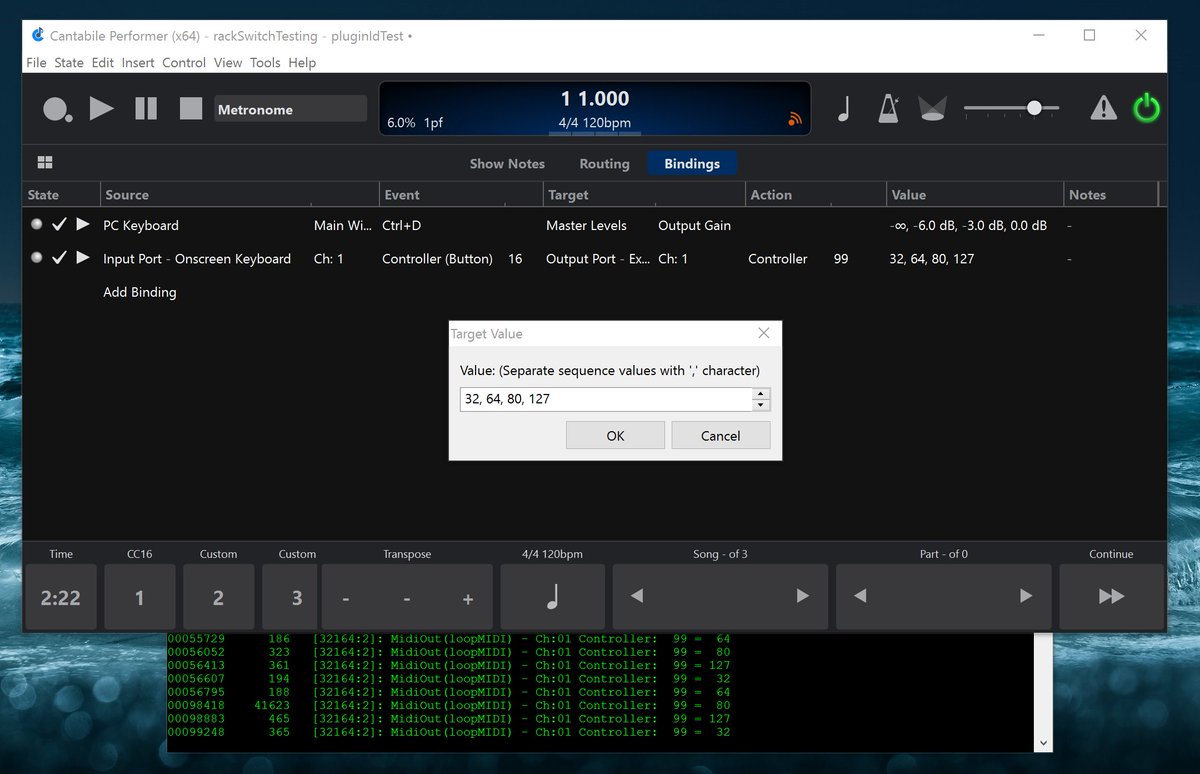Image resolution: width=1200 pixels, height=774 pixels.
Task: Select the Controller (Button) event cell
Action: tap(437, 258)
